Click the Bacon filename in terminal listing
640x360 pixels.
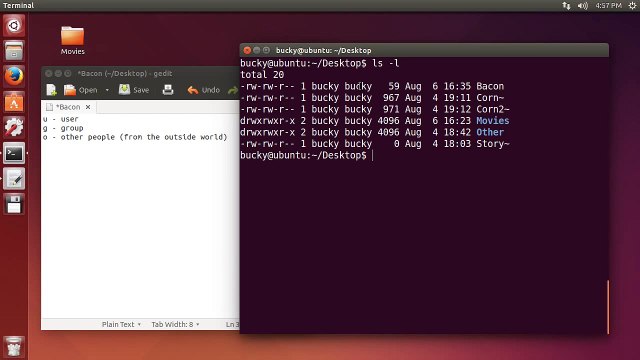pyautogui.click(x=490, y=86)
